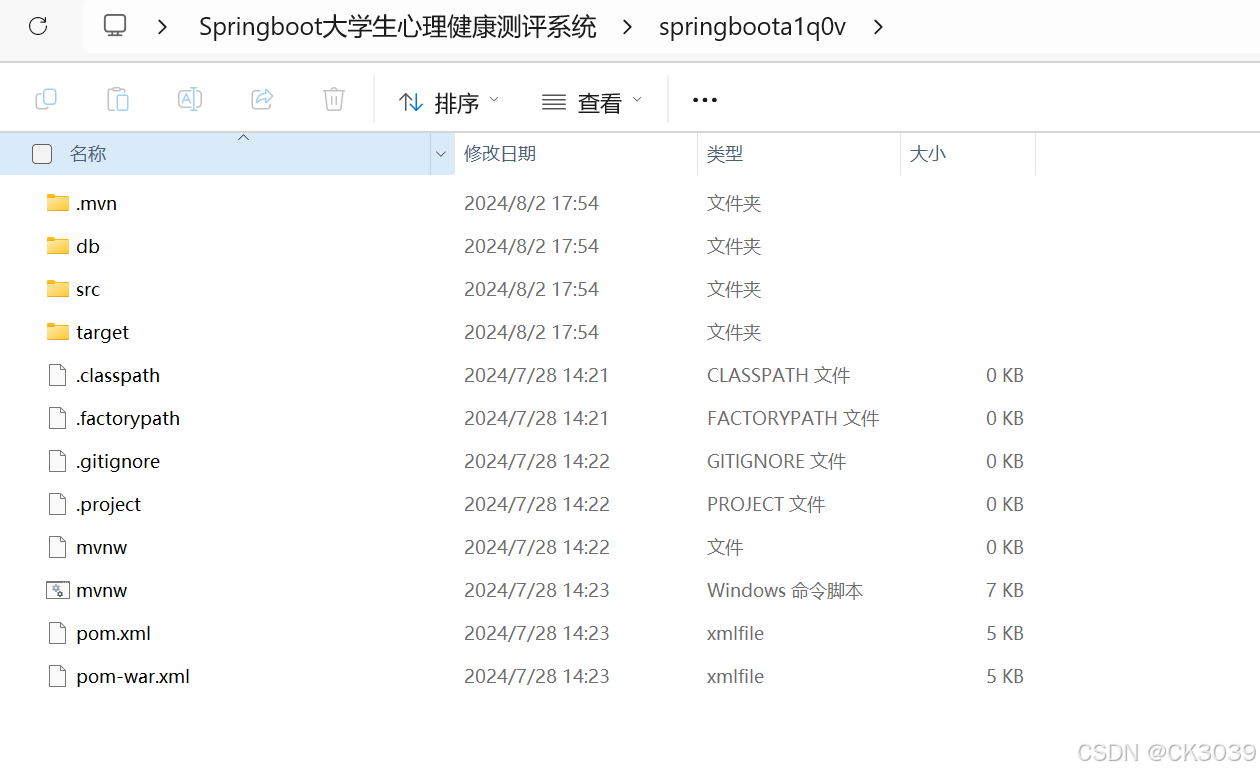Click the sort arrows icon beside 排序
Image resolution: width=1260 pixels, height=774 pixels.
tap(411, 101)
